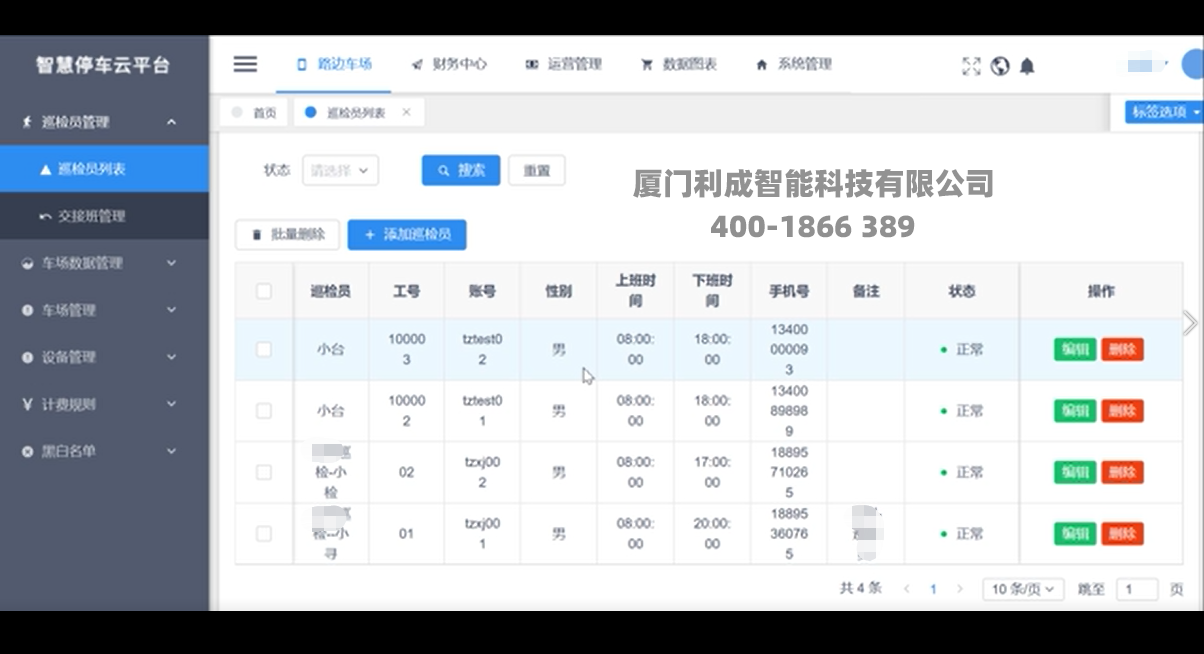The width and height of the screenshot is (1204, 654).
Task: Toggle the hamburger menu icon
Action: click(x=245, y=64)
